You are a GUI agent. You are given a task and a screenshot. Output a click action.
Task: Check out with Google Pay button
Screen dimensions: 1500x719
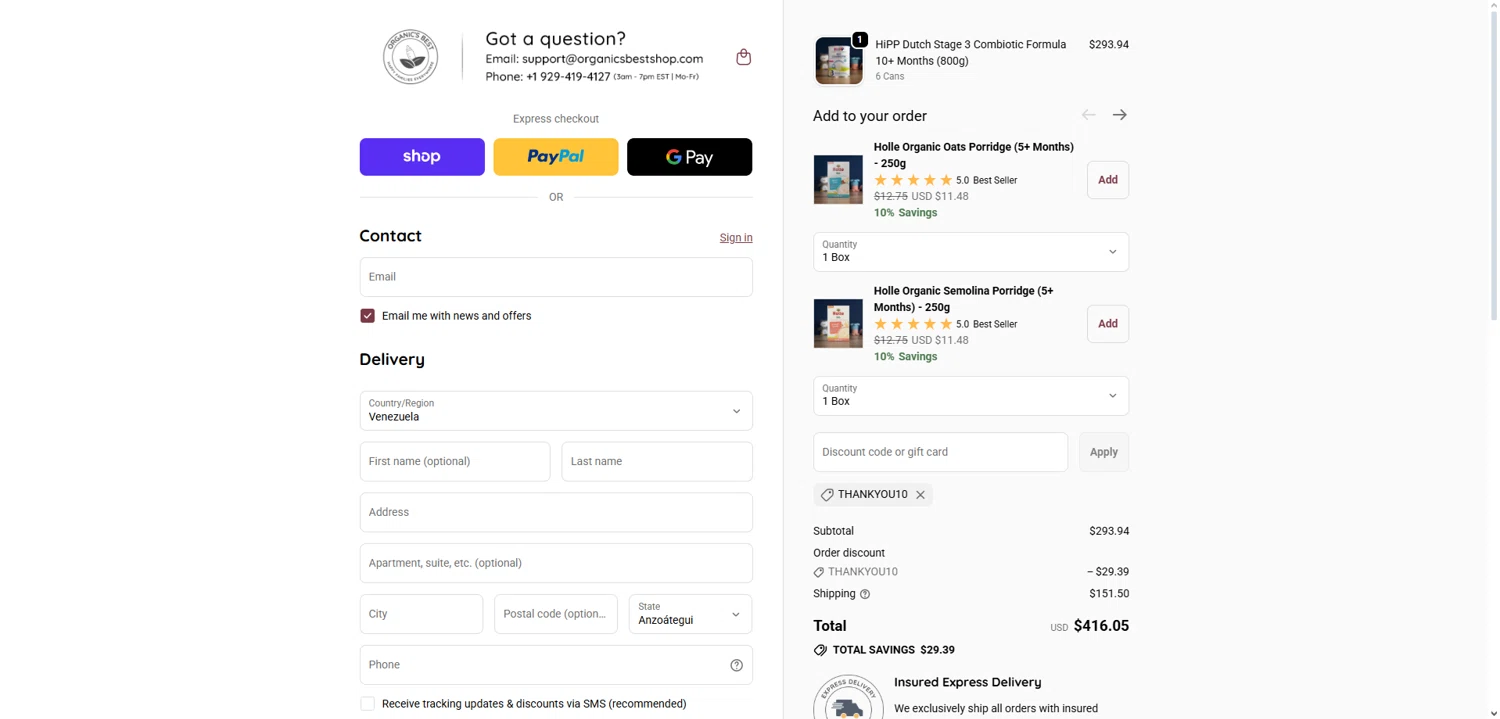(689, 157)
